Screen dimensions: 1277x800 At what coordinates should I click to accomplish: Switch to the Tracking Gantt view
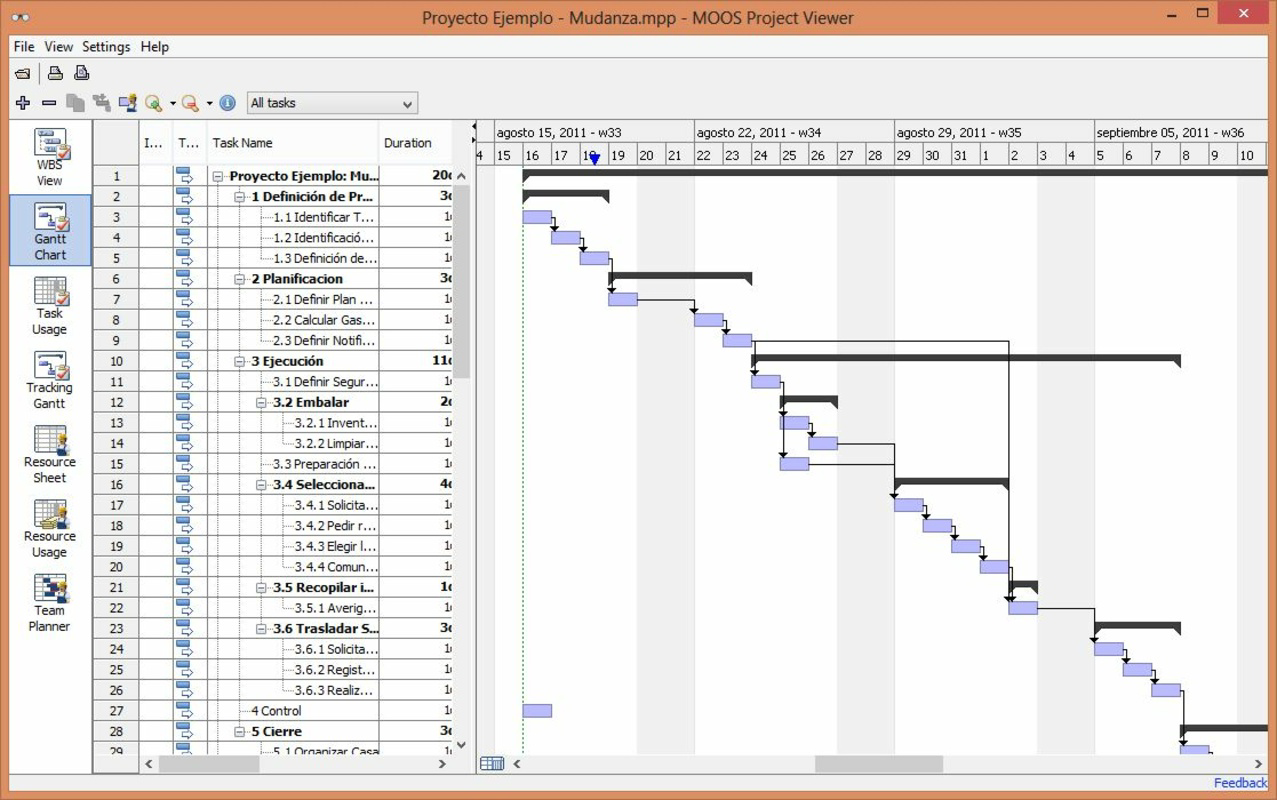point(49,378)
